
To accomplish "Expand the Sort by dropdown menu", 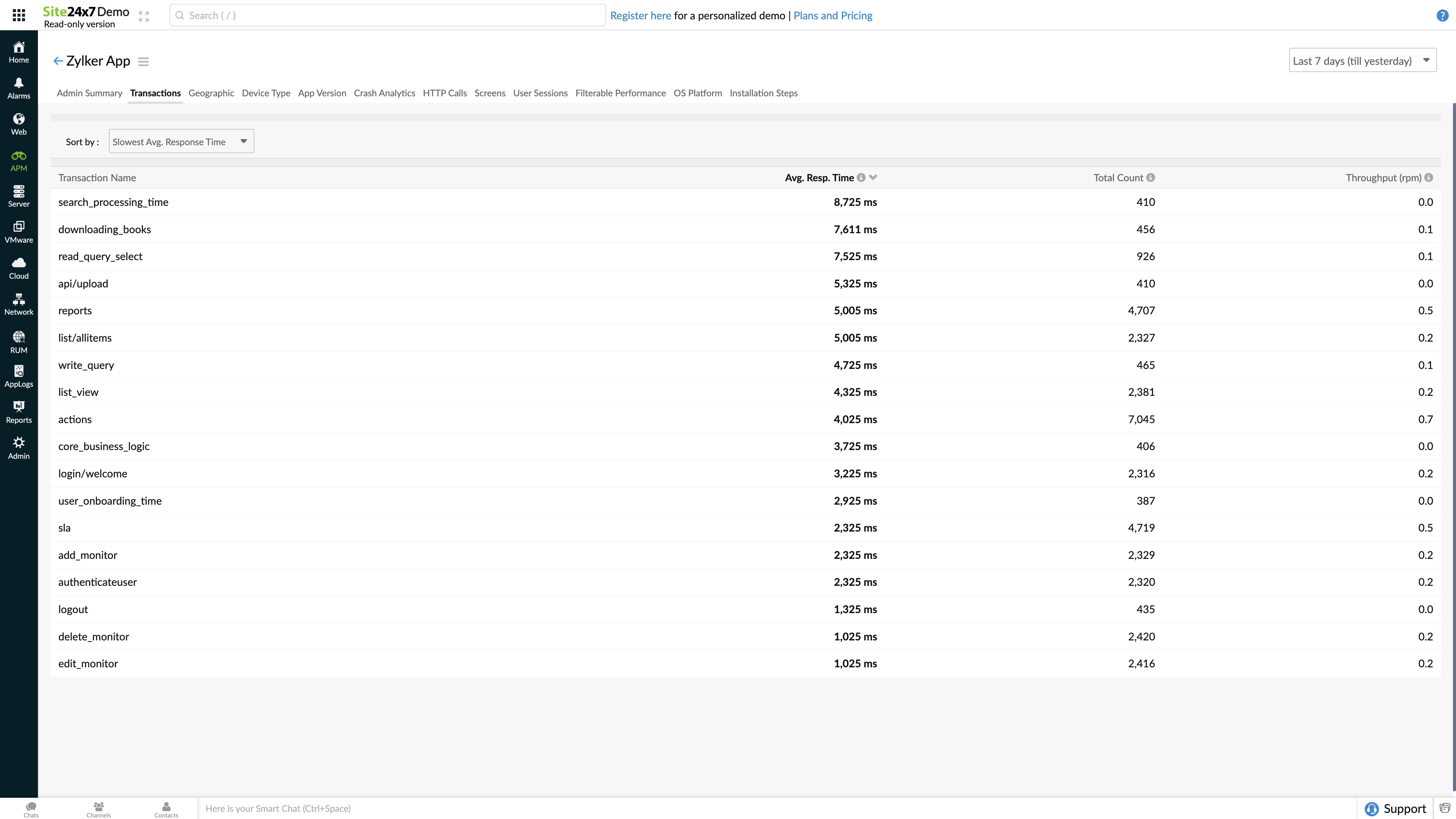I will pos(180,141).
